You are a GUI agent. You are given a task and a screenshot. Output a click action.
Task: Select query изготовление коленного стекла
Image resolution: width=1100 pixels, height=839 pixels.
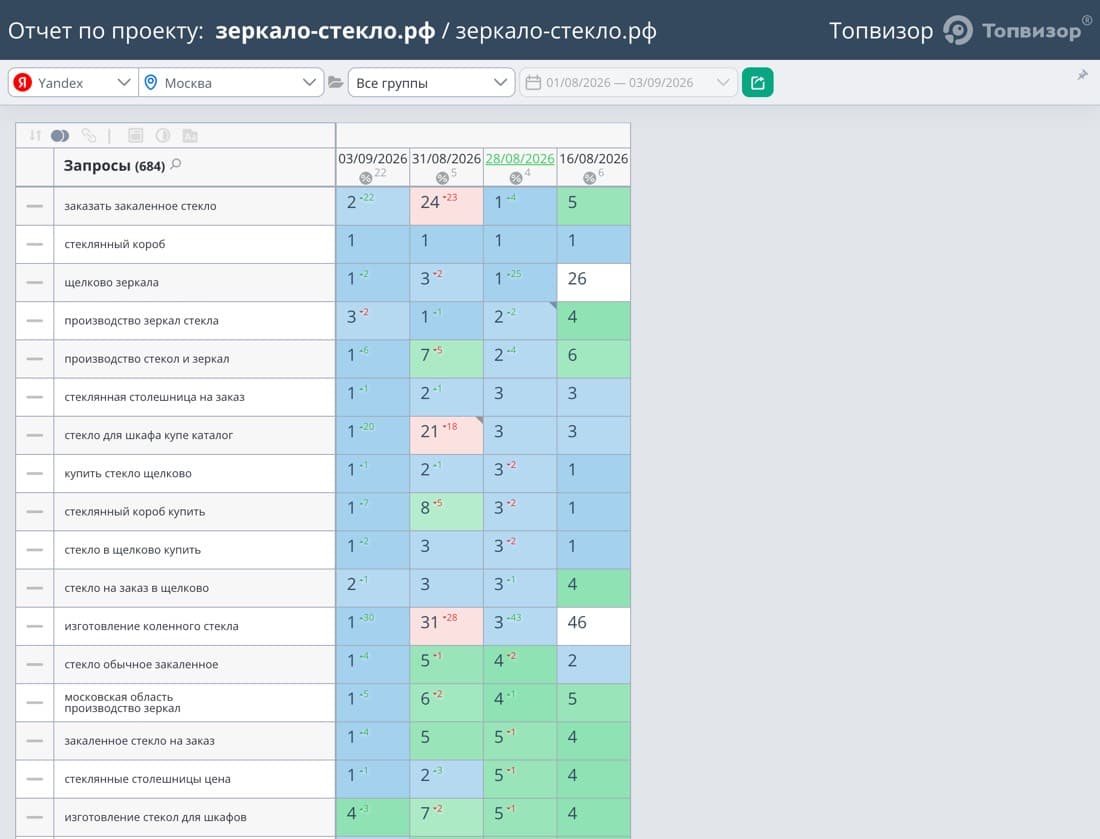[x=152, y=626]
